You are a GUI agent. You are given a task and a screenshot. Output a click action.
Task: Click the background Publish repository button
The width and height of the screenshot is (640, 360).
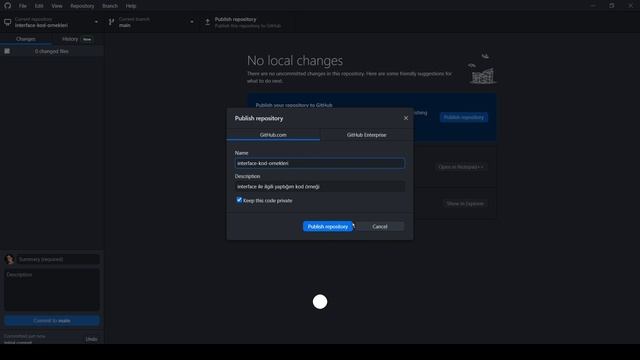pos(464,117)
